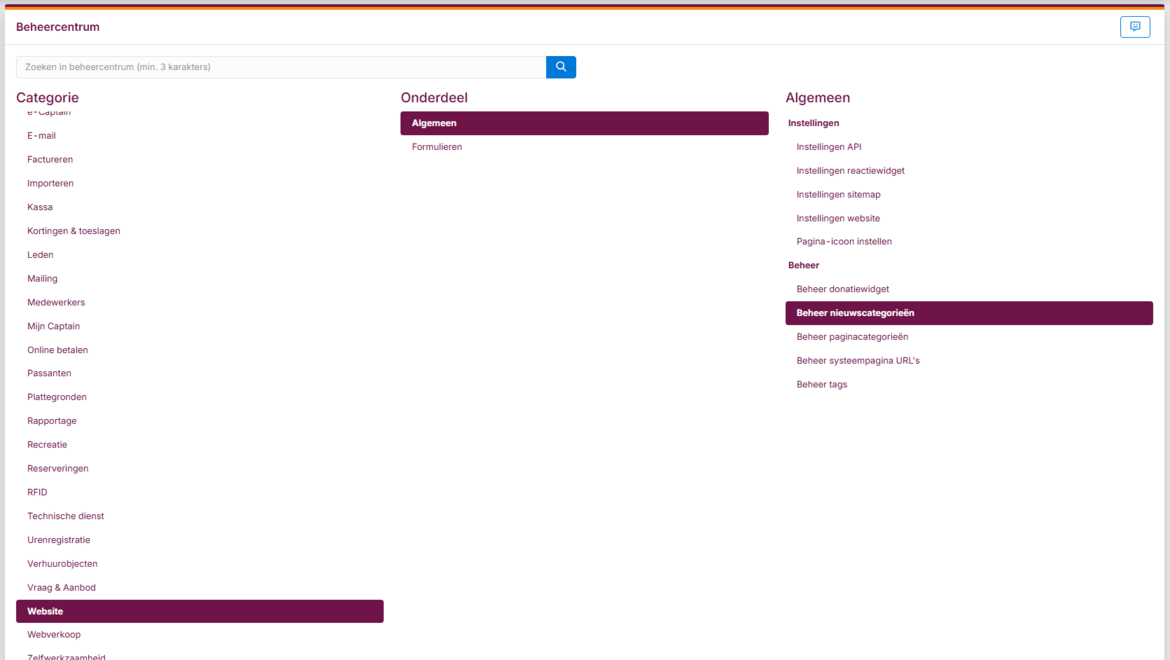The width and height of the screenshot is (1170, 660).
Task: Click Beheer tags
Action: [821, 385]
